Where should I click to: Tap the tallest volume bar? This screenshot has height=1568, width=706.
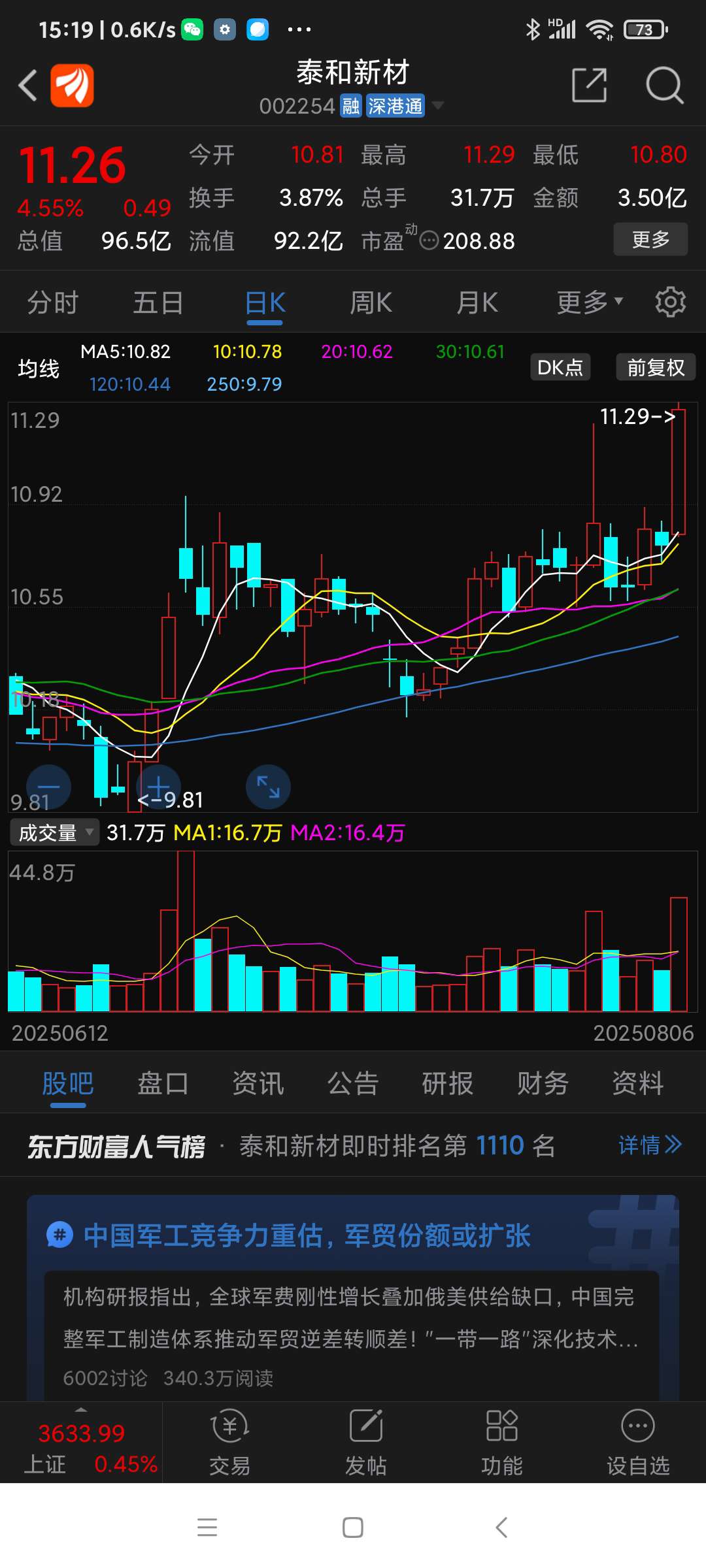[x=186, y=931]
